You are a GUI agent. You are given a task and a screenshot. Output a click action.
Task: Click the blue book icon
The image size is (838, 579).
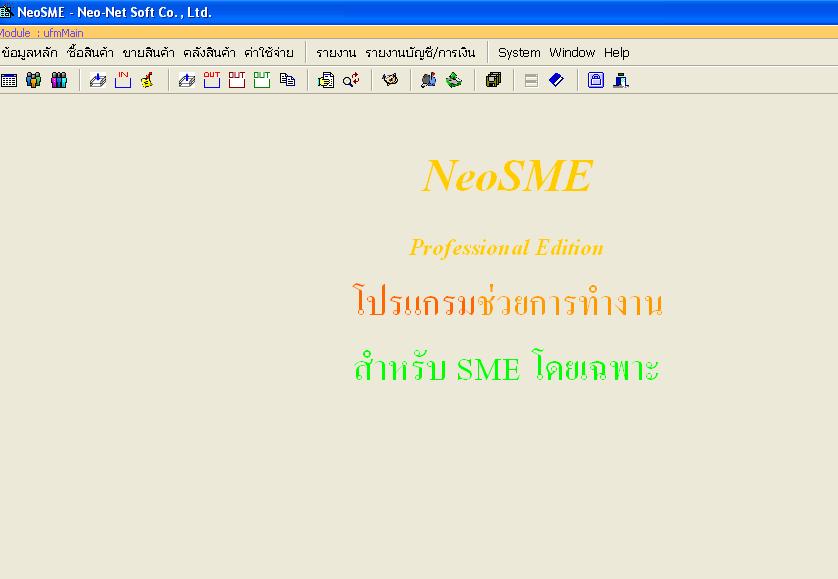click(556, 80)
